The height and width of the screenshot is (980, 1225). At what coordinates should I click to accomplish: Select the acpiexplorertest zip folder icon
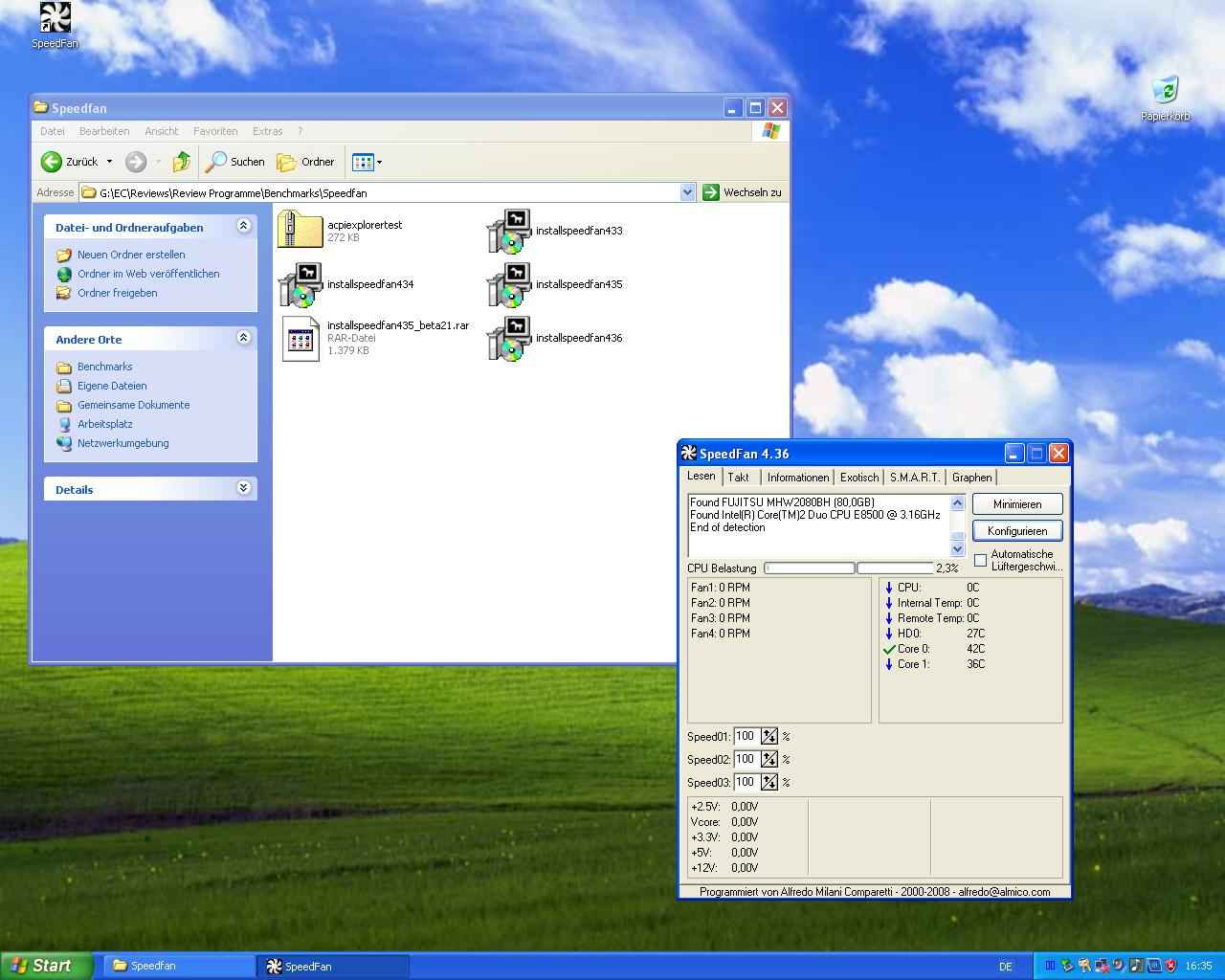click(x=301, y=231)
